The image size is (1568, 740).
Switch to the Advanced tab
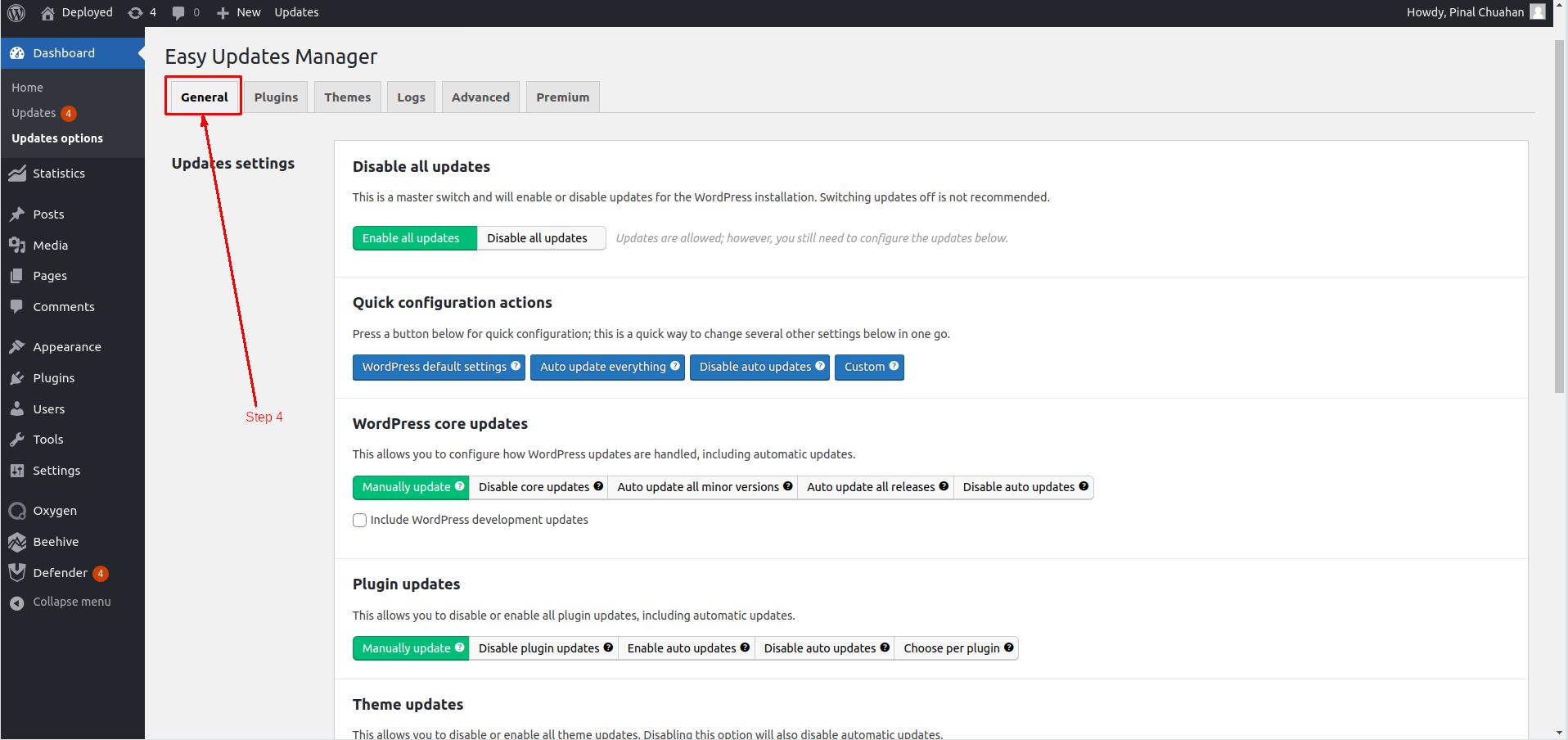pyautogui.click(x=480, y=97)
